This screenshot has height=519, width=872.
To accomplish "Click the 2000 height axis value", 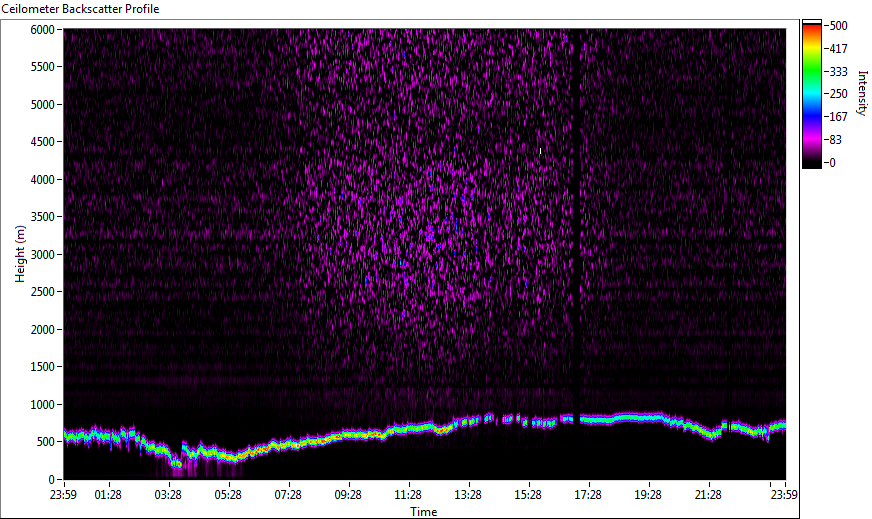I will coord(42,330).
